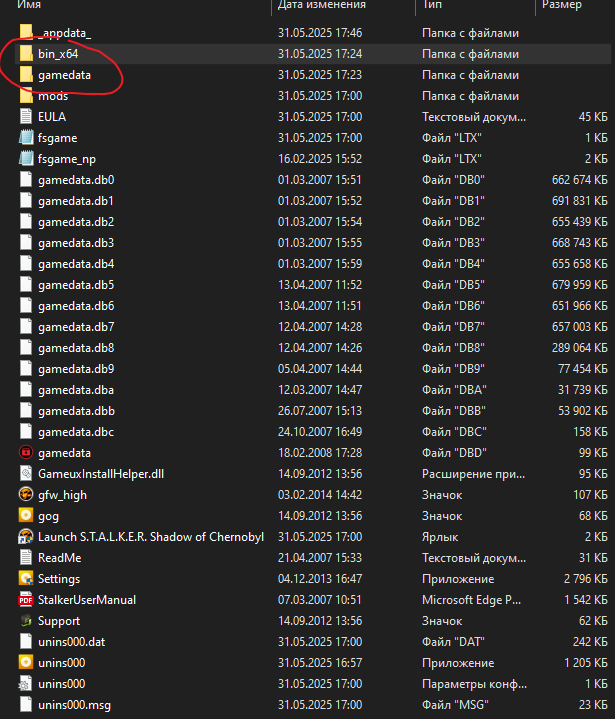Click the ReadMe text document

59,557
